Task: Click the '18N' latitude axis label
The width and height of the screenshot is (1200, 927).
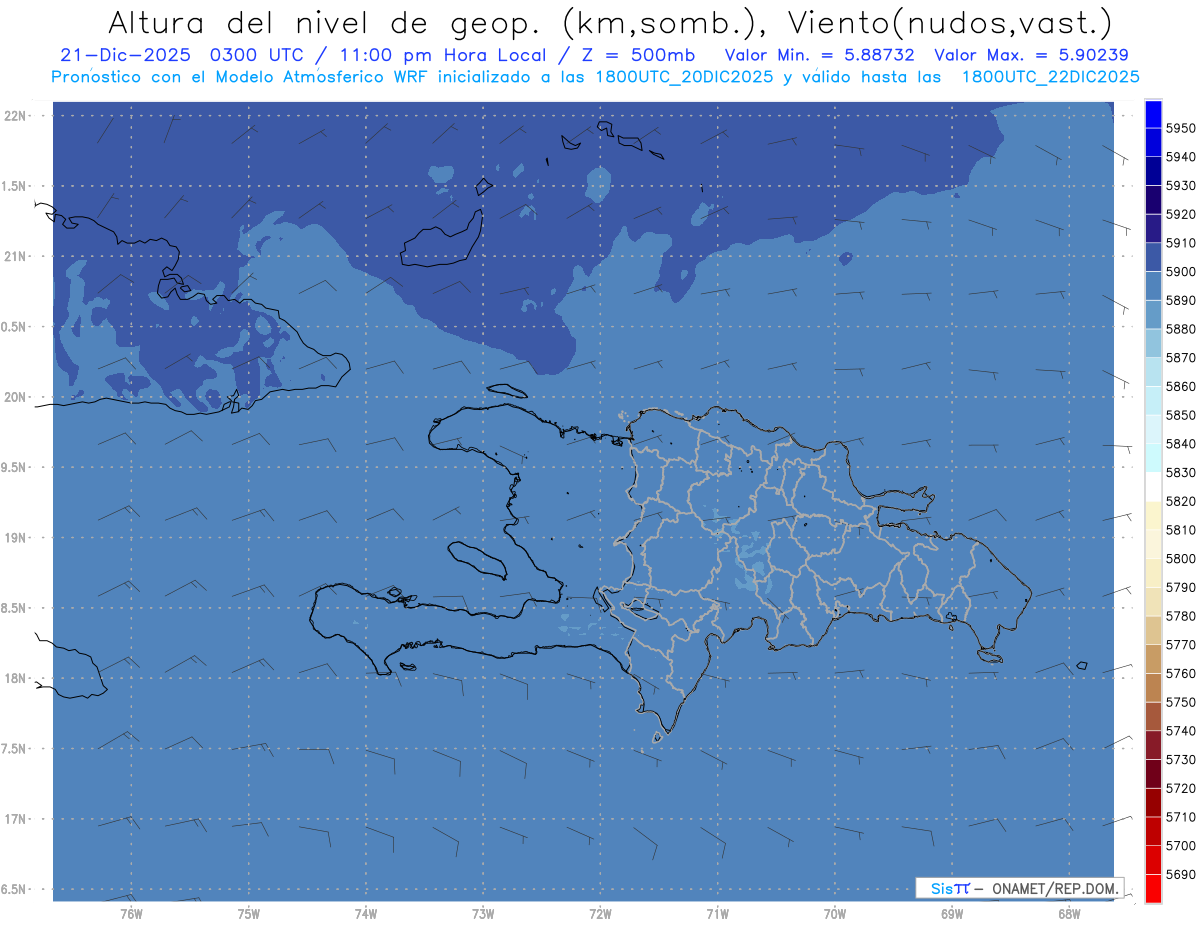Action: point(14,679)
